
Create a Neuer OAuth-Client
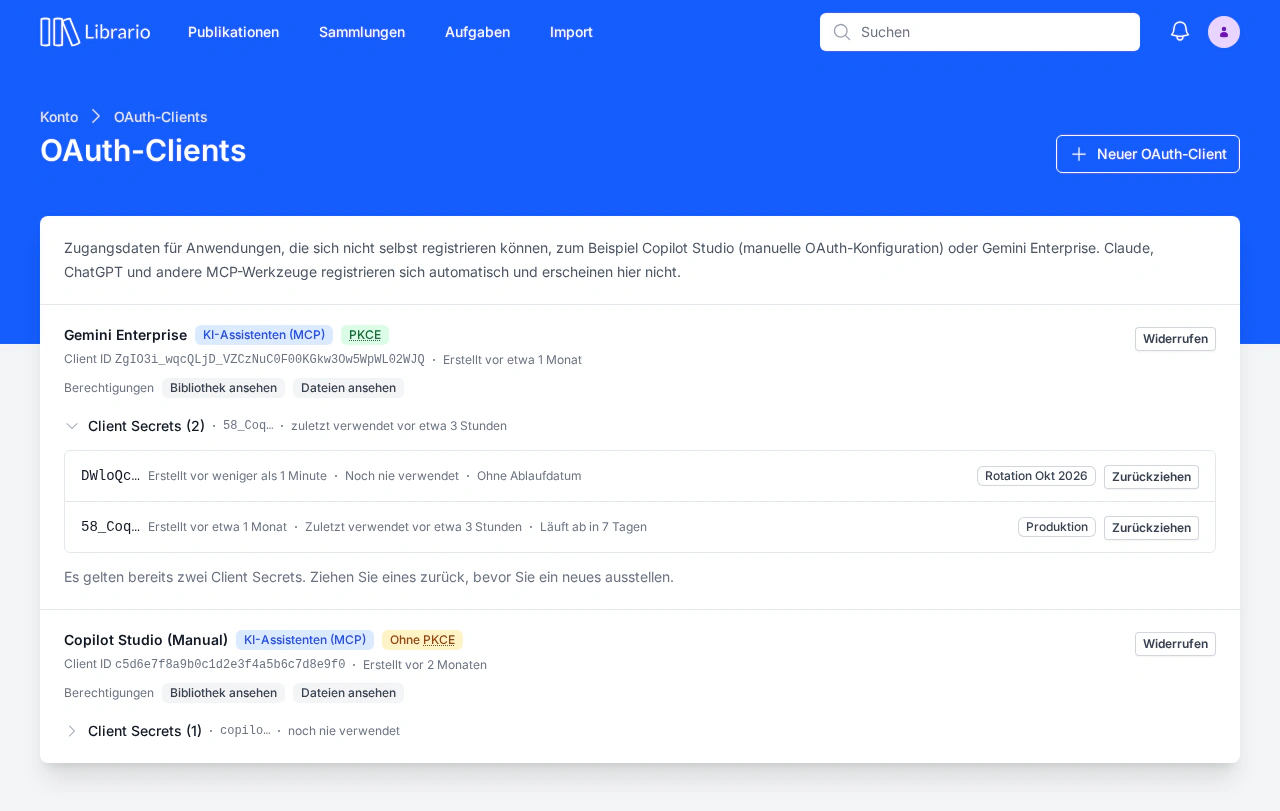point(1148,154)
